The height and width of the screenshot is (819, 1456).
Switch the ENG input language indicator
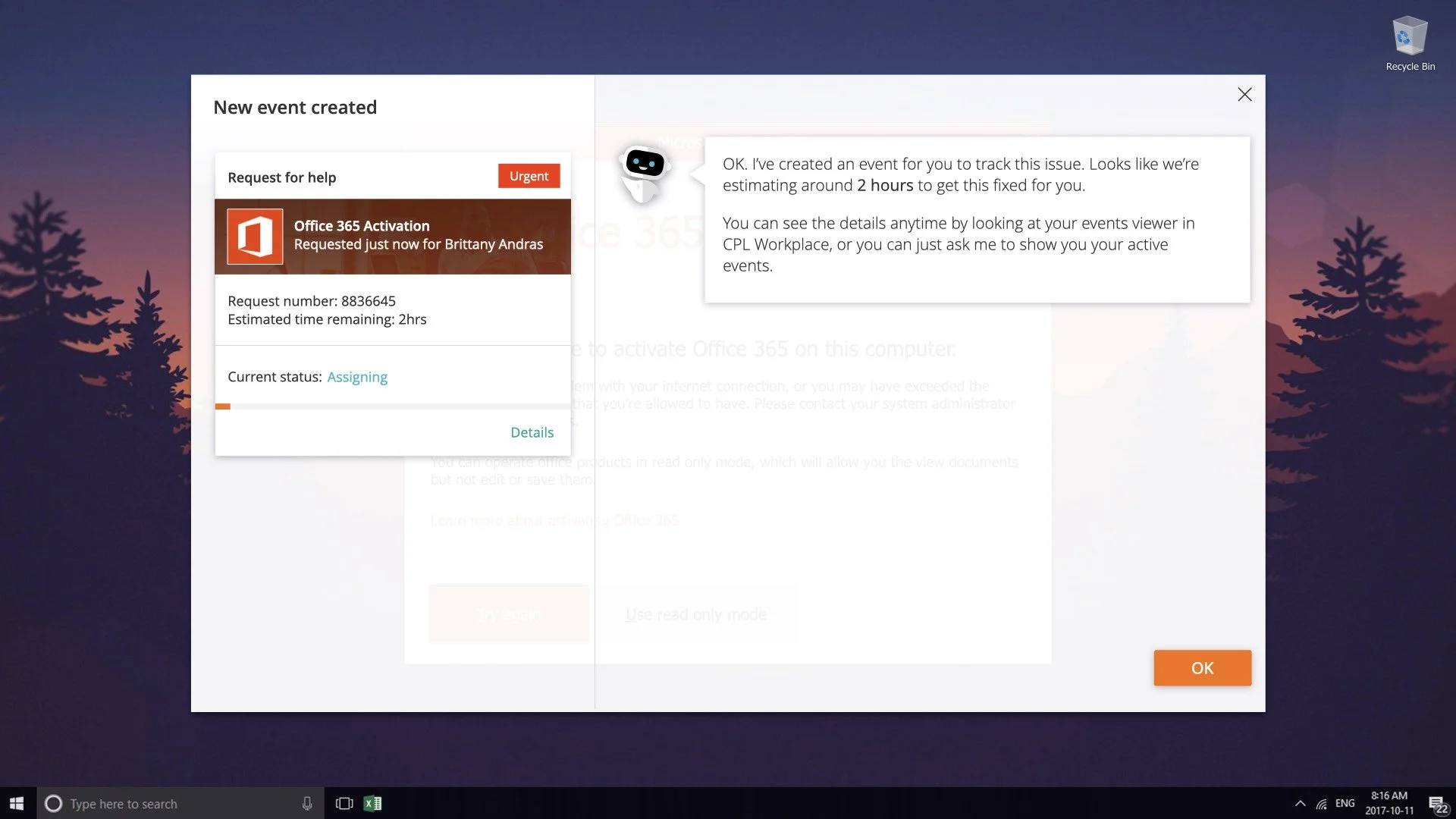point(1345,804)
